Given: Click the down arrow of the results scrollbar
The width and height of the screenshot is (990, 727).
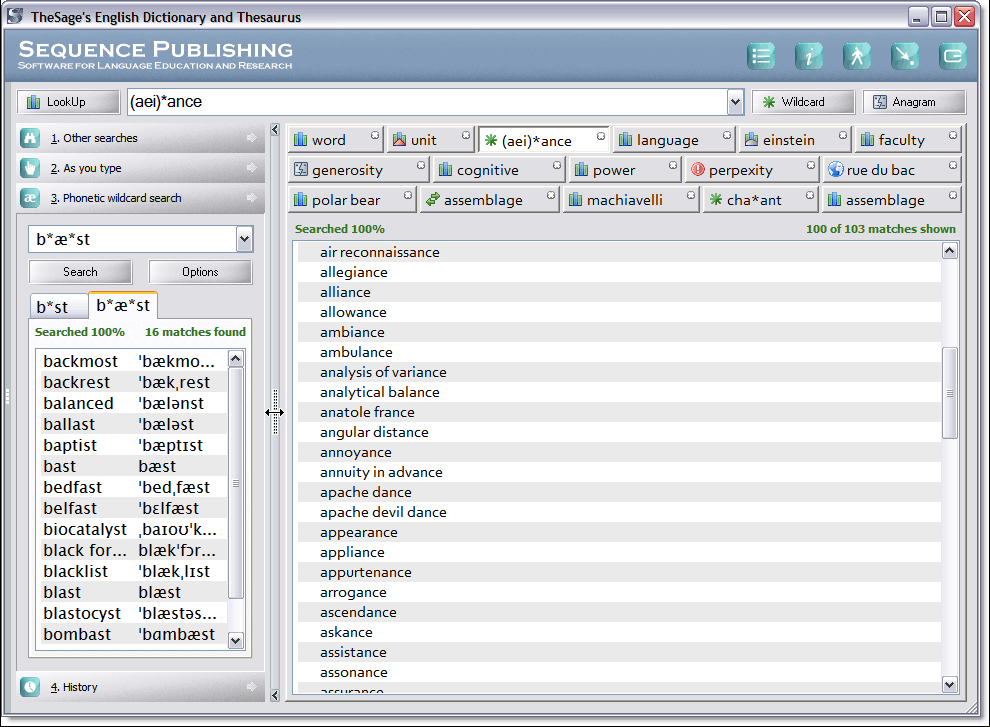Looking at the screenshot, I should [950, 684].
